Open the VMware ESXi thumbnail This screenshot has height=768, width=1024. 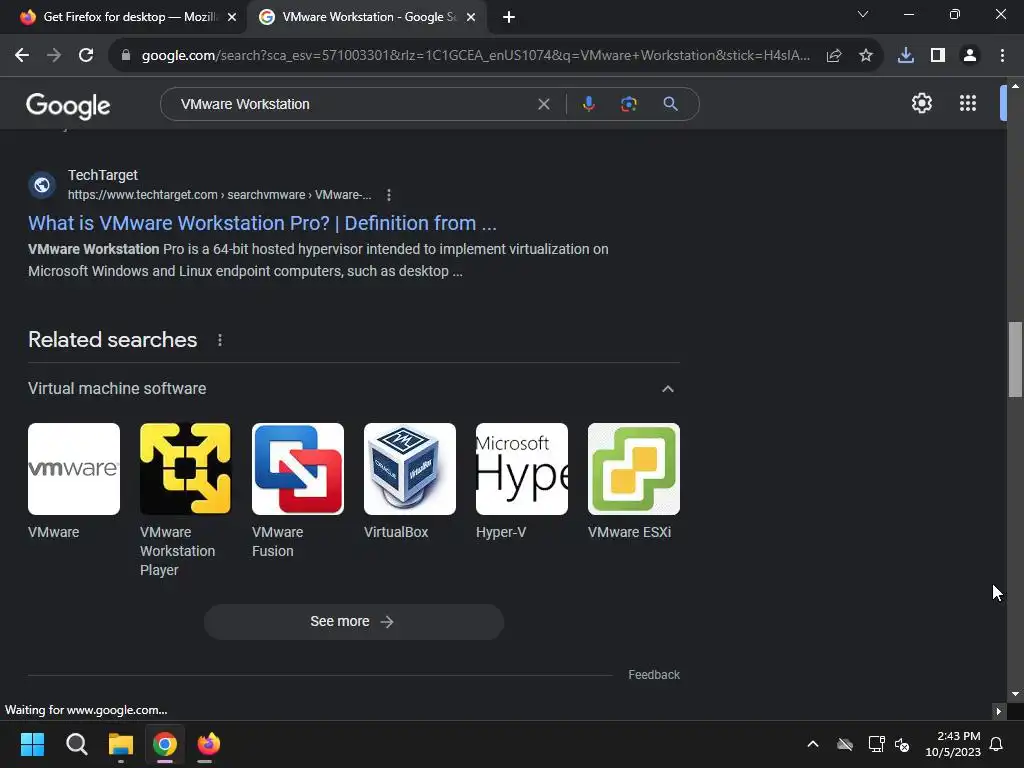(633, 469)
